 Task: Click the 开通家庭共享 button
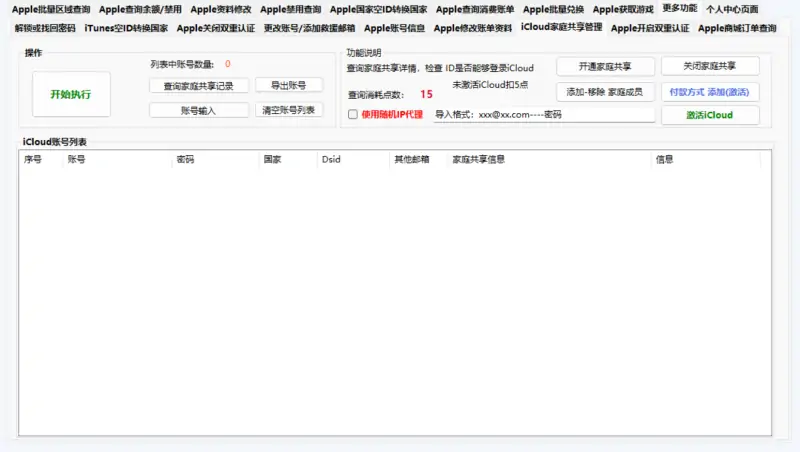click(x=603, y=66)
